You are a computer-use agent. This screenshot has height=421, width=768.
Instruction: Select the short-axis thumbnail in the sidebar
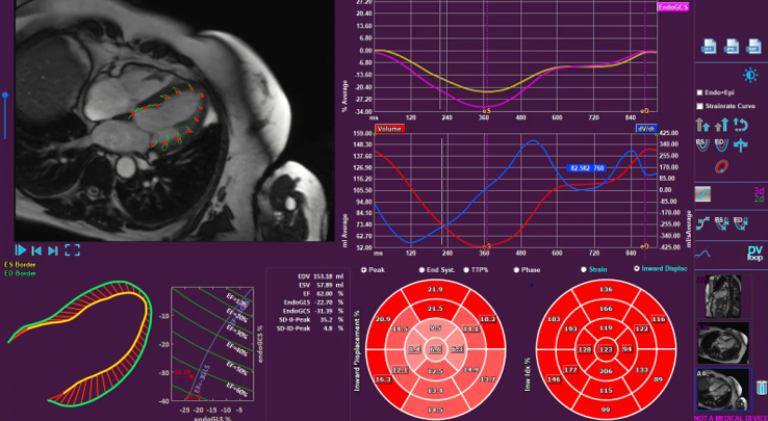[720, 296]
